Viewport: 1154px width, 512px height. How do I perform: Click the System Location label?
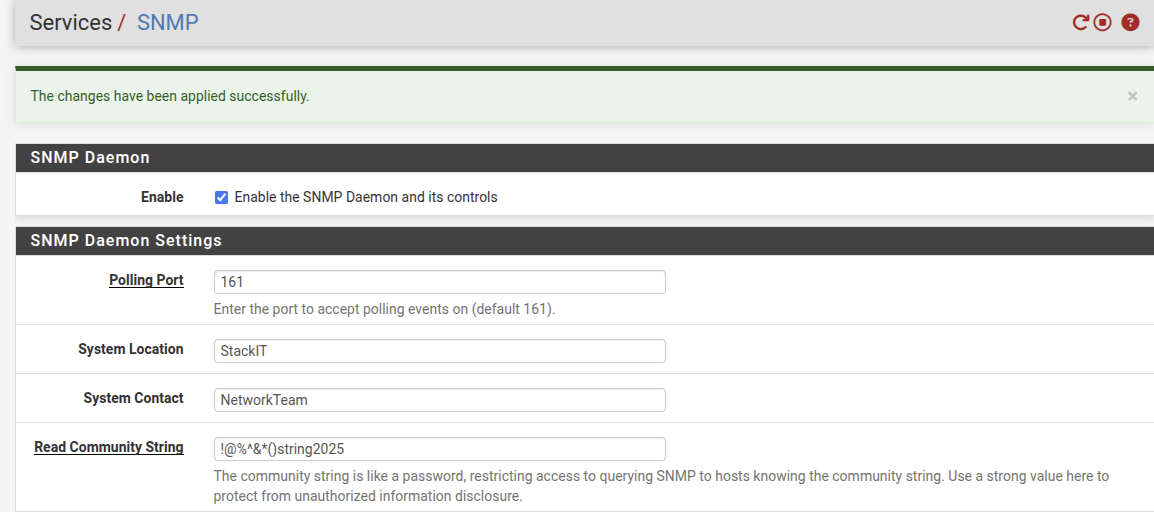pyautogui.click(x=131, y=349)
